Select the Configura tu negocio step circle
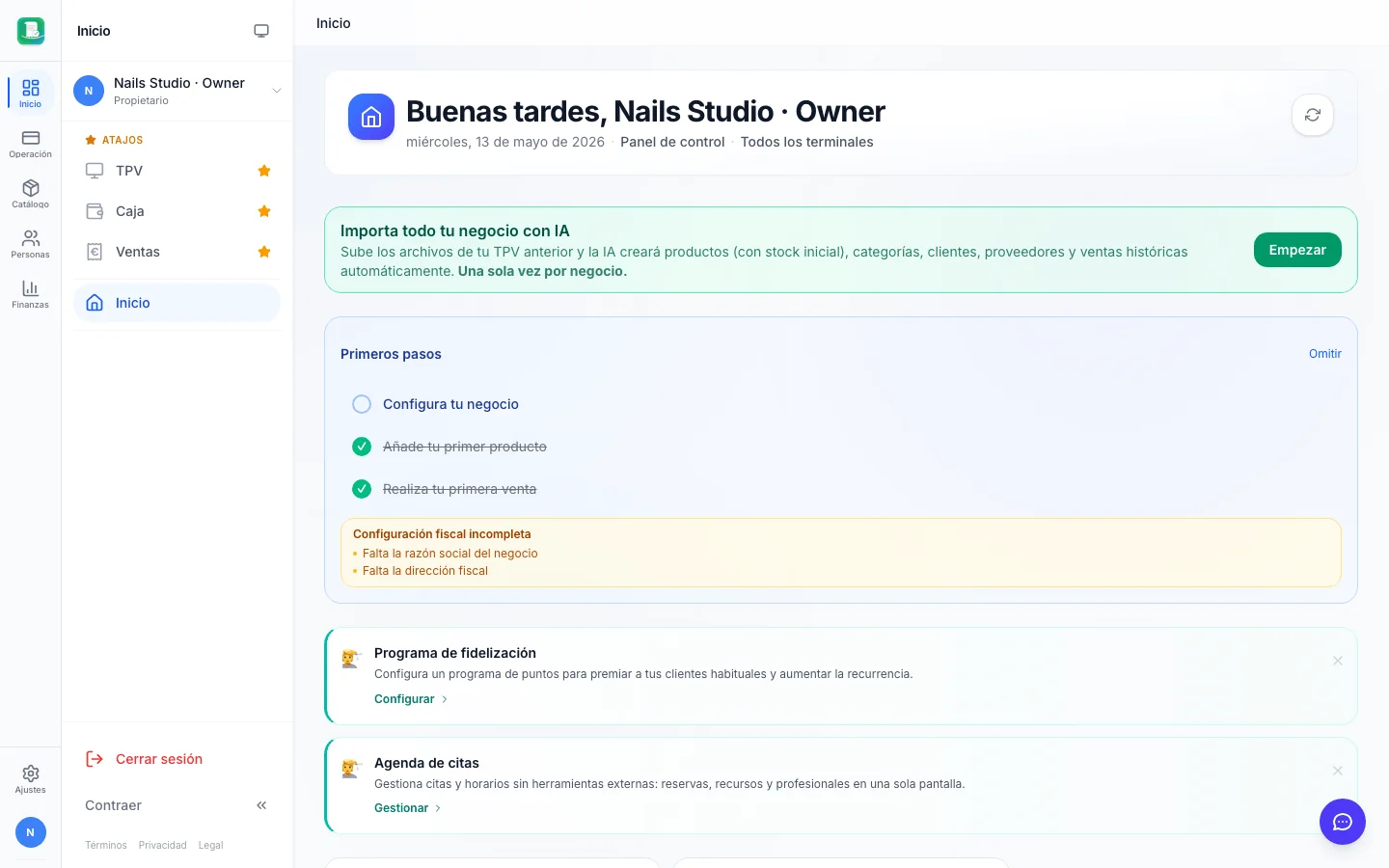Image resolution: width=1389 pixels, height=868 pixels. [x=362, y=404]
